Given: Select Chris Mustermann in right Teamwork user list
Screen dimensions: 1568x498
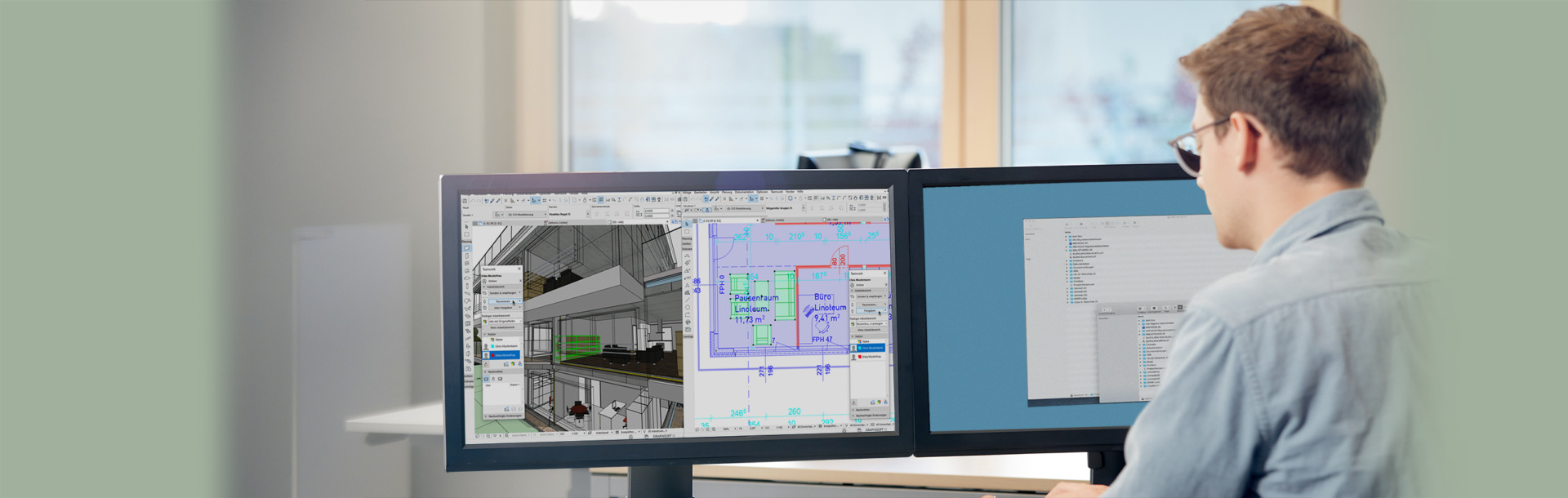Looking at the screenshot, I should tap(869, 348).
